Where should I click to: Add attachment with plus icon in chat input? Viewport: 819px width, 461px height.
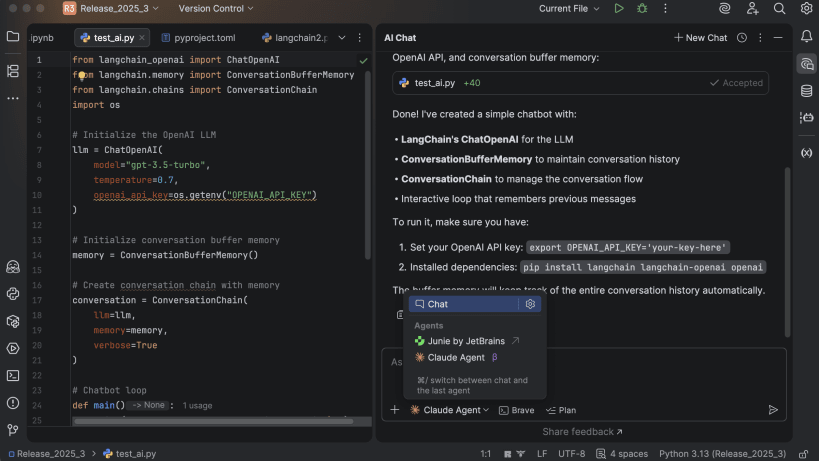coord(395,410)
